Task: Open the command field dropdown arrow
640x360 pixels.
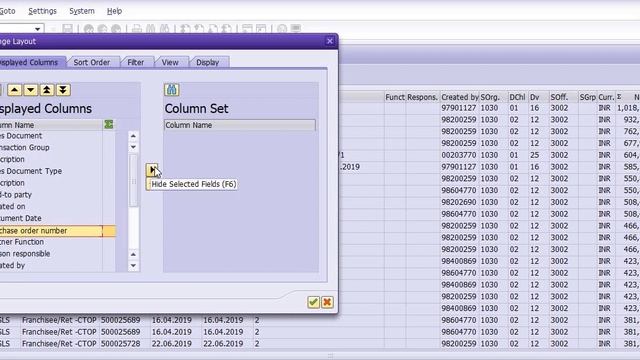Action: (38, 29)
